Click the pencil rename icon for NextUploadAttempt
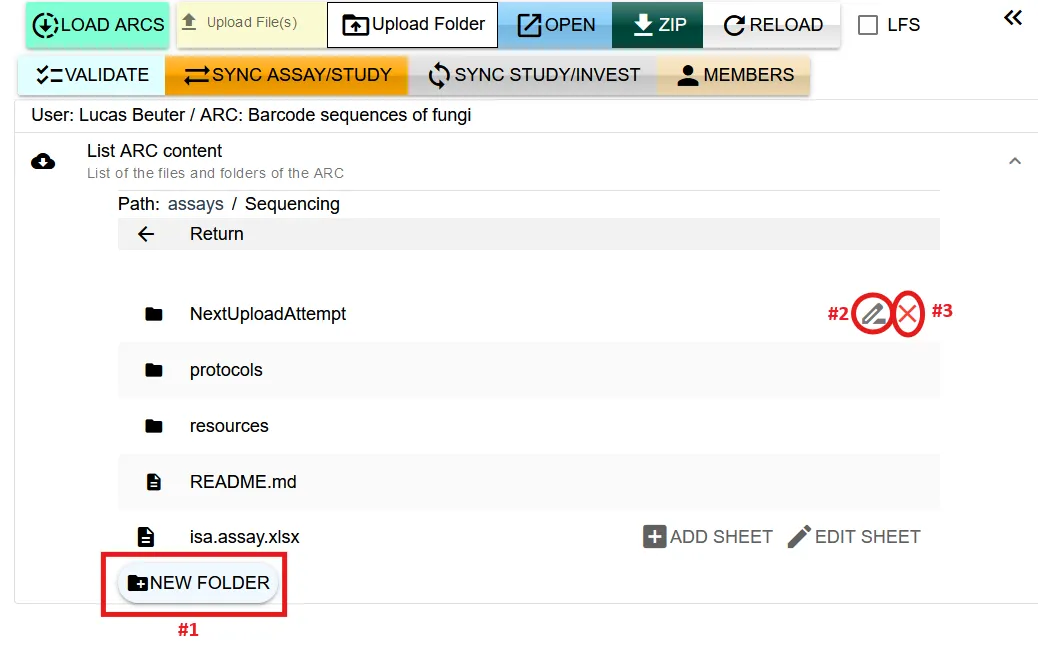 (x=873, y=314)
